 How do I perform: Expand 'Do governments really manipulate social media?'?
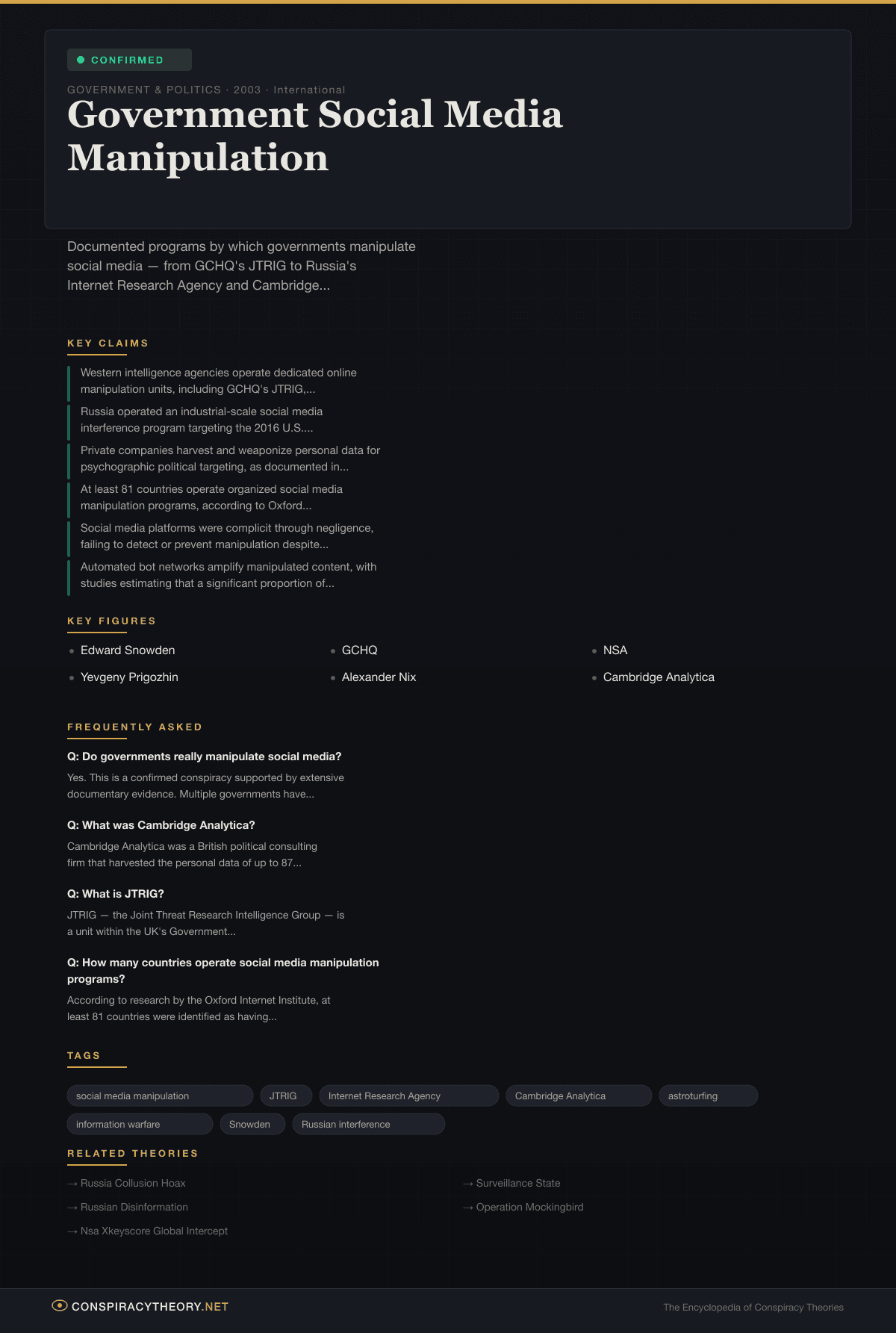(204, 756)
